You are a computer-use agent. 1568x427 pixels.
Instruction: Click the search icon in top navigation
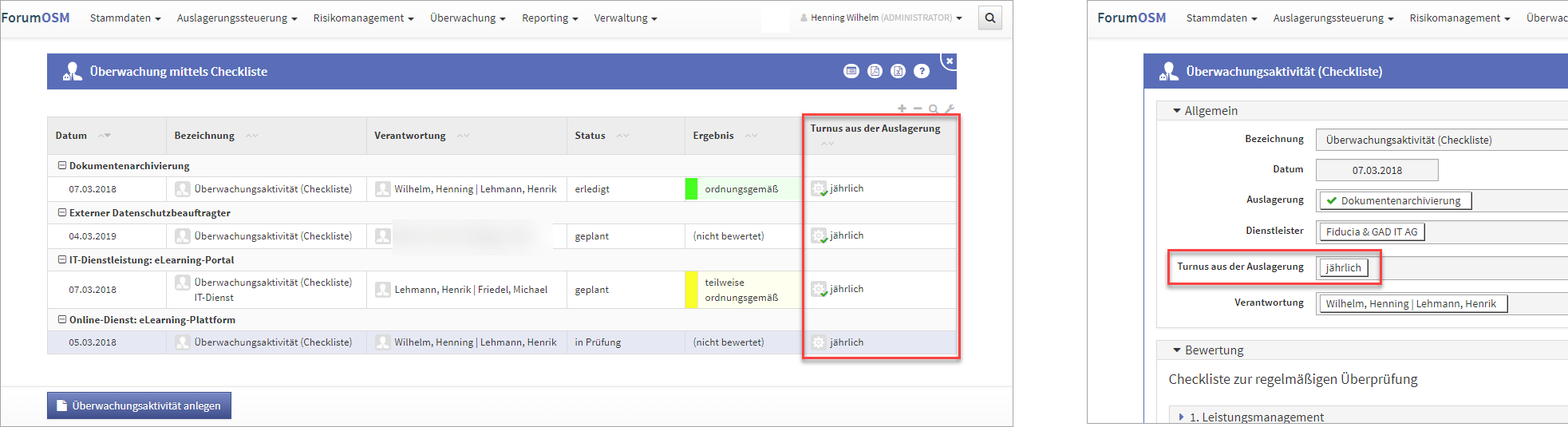989,18
